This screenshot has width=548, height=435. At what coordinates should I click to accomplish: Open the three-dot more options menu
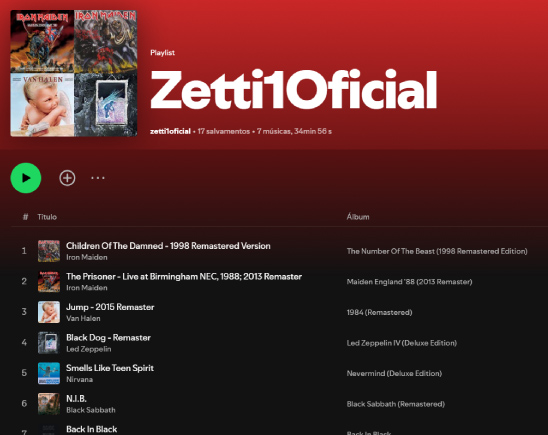[x=98, y=178]
